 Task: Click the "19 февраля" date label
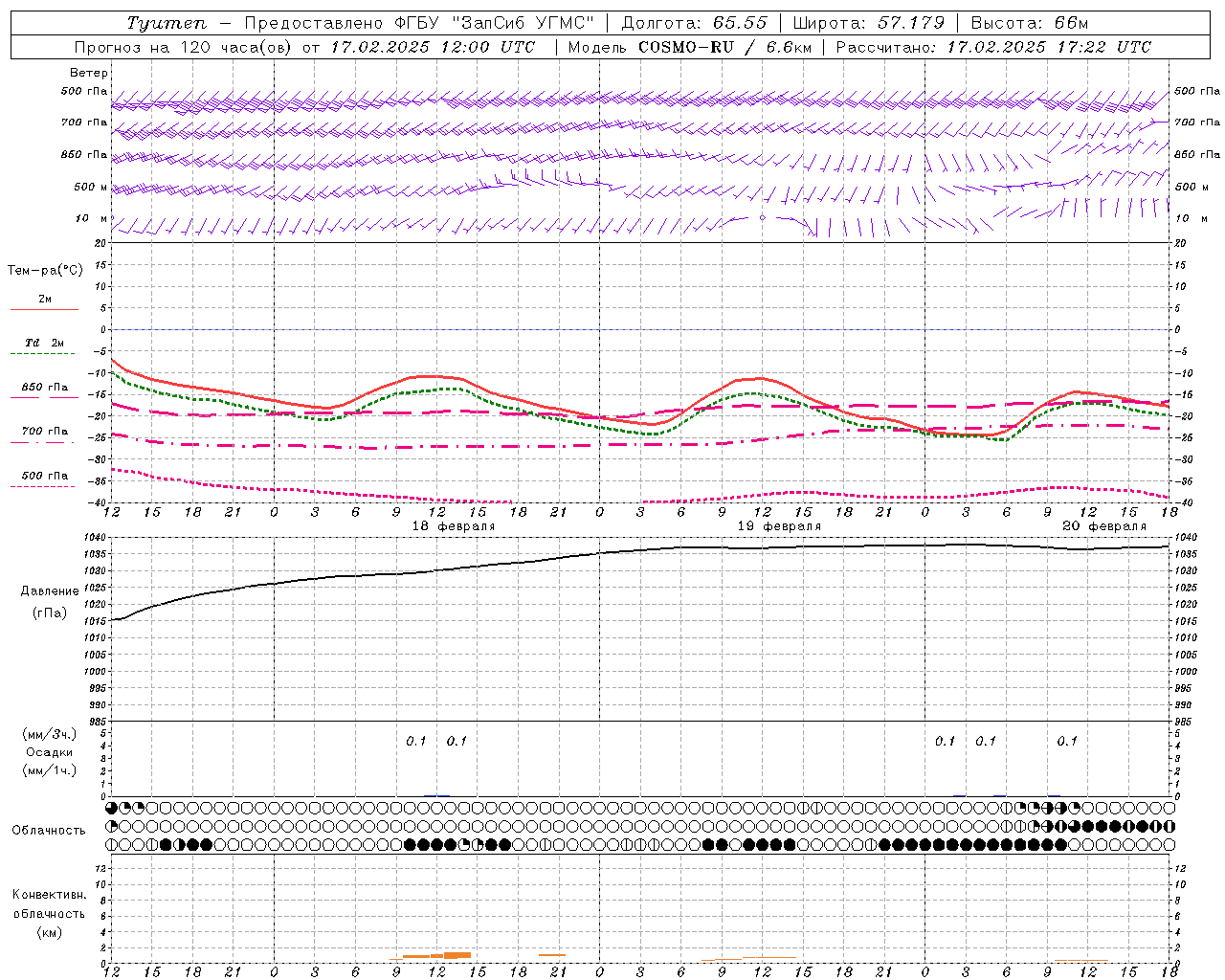tap(779, 526)
